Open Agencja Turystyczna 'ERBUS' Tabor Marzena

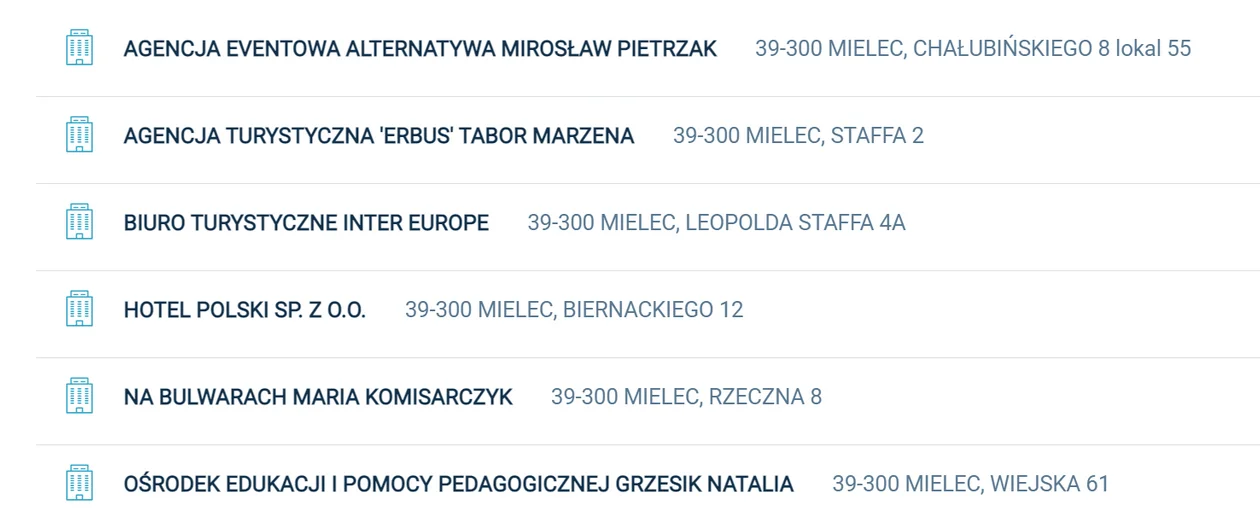[379, 135]
